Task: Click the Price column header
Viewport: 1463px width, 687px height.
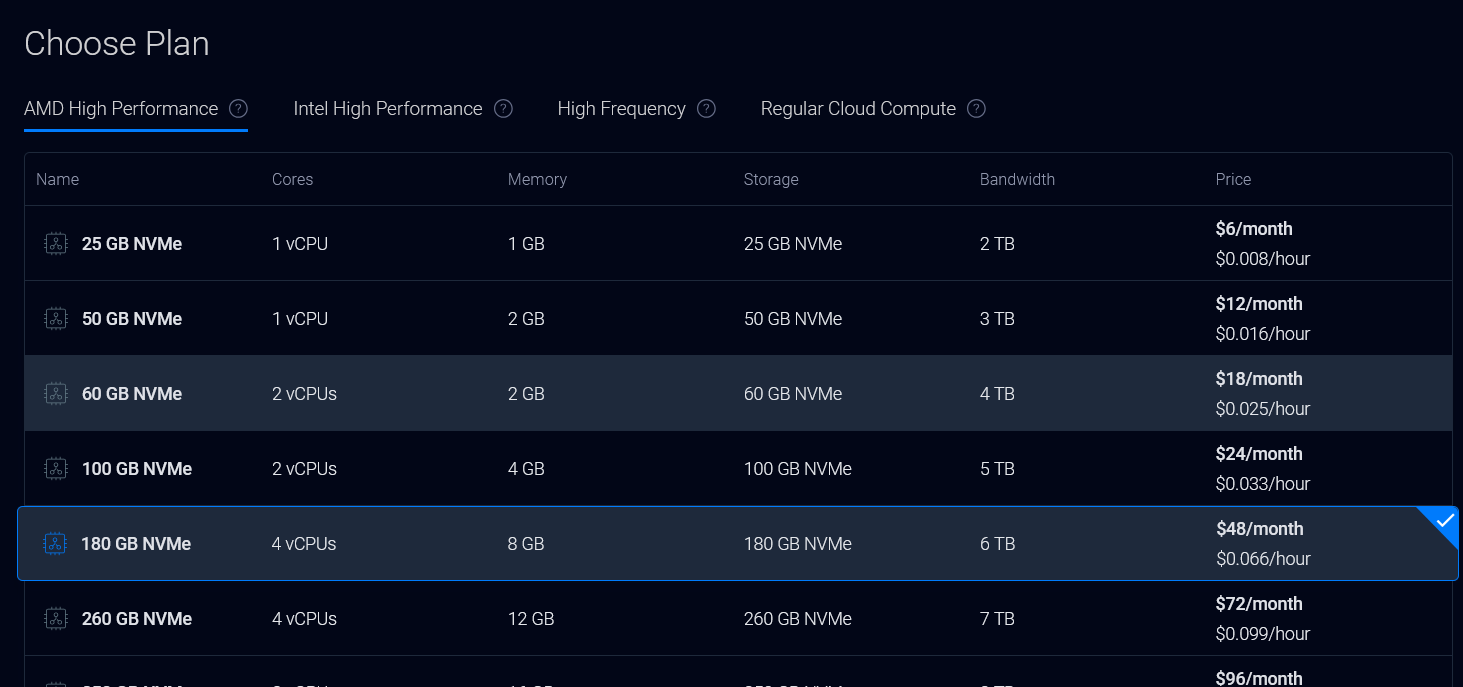Action: click(1233, 180)
